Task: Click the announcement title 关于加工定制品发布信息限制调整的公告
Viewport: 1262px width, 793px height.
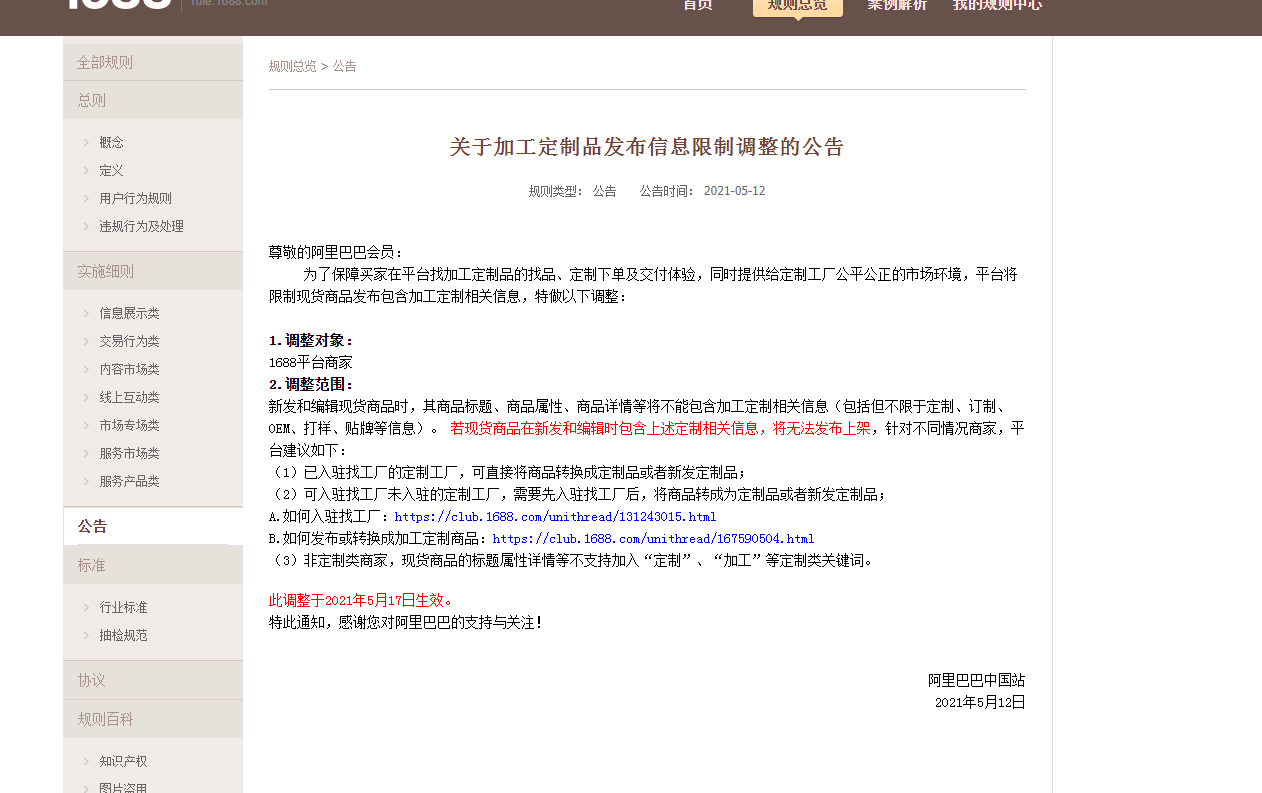Action: pyautogui.click(x=647, y=147)
